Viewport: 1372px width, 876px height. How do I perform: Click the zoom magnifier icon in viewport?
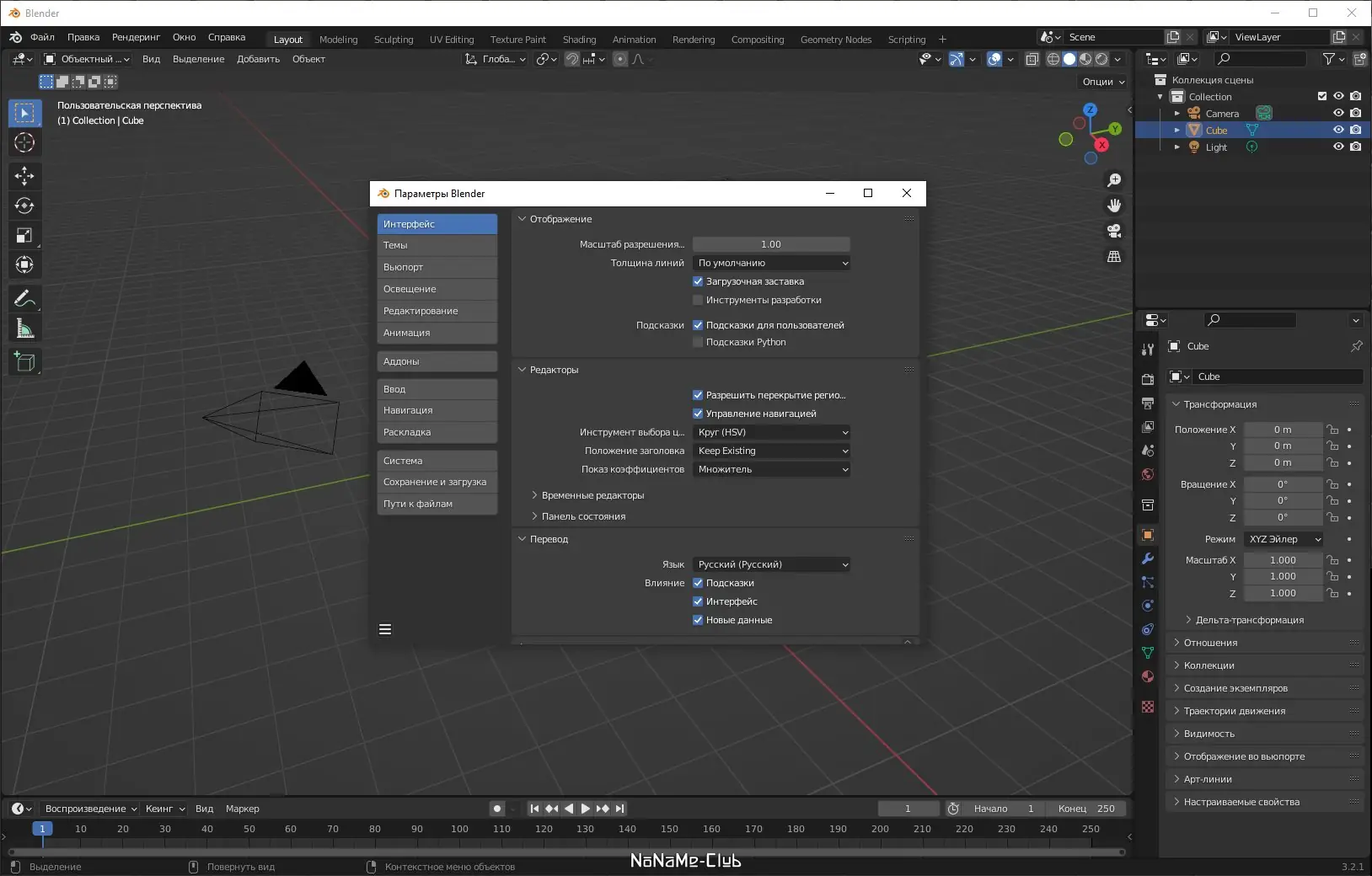(1114, 180)
